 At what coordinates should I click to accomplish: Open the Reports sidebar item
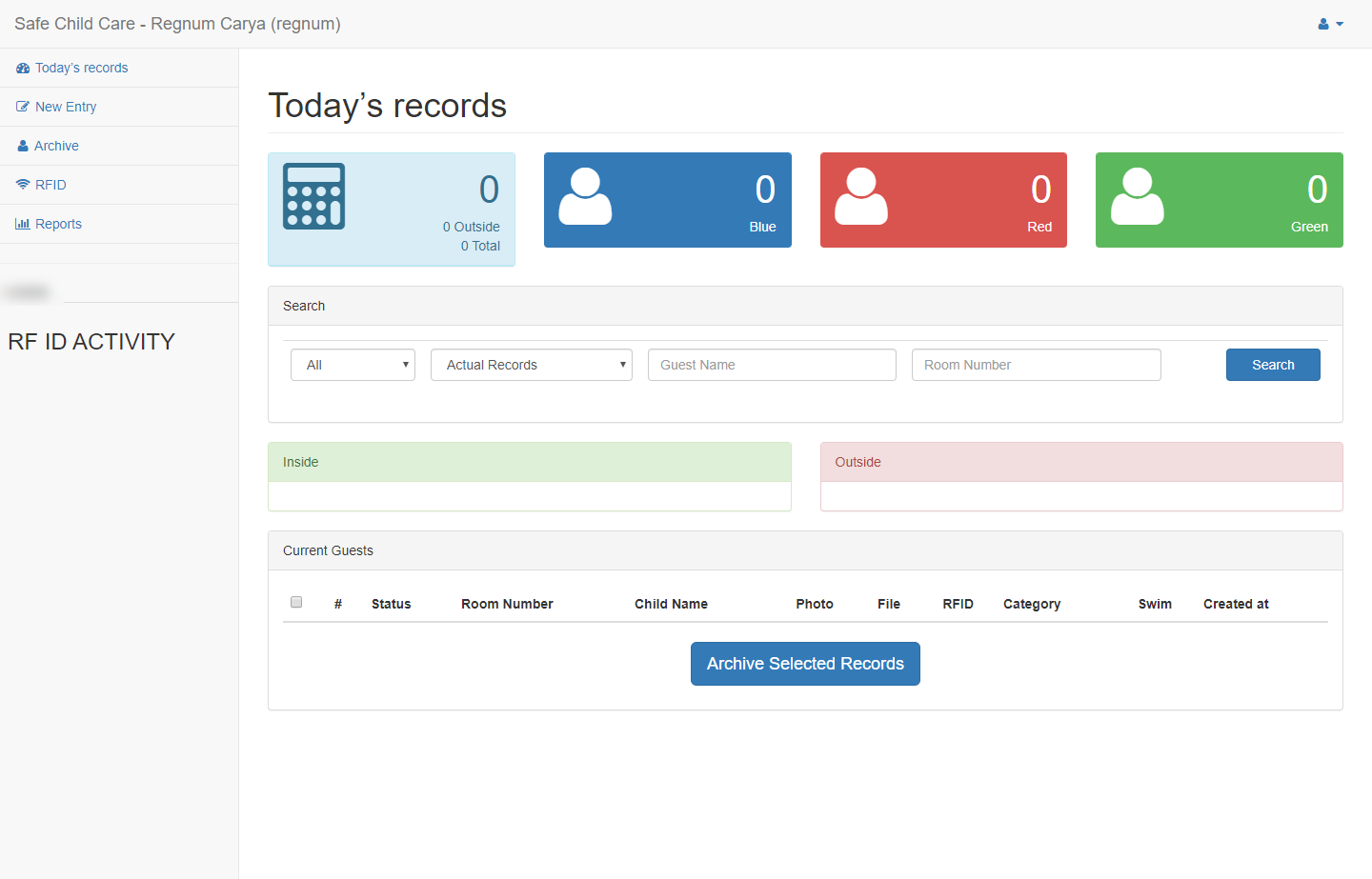pos(58,224)
